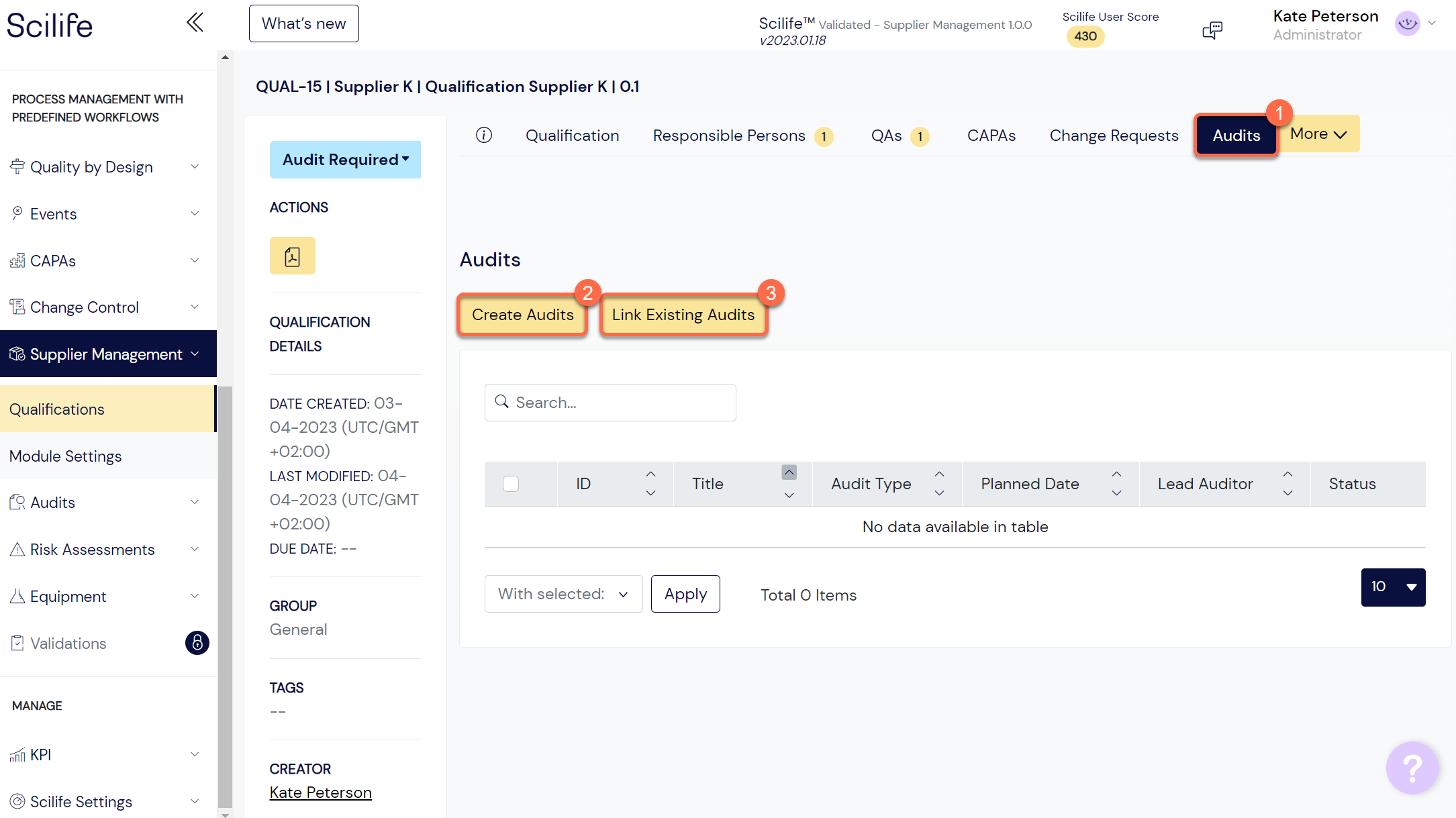Click the Apply button
1456x818 pixels.
pyautogui.click(x=685, y=594)
